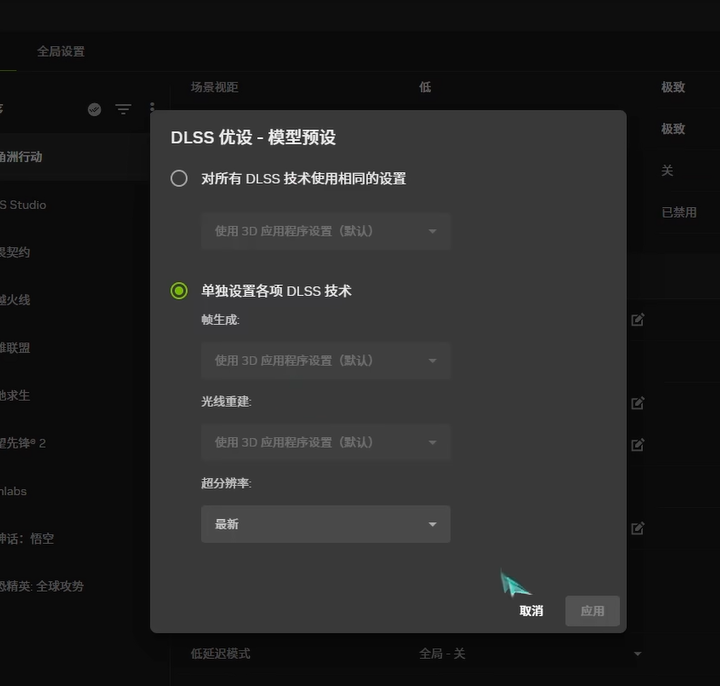Click the edit icon beside the 超分辨率 dropdown
This screenshot has width=720, height=686.
coord(638,528)
